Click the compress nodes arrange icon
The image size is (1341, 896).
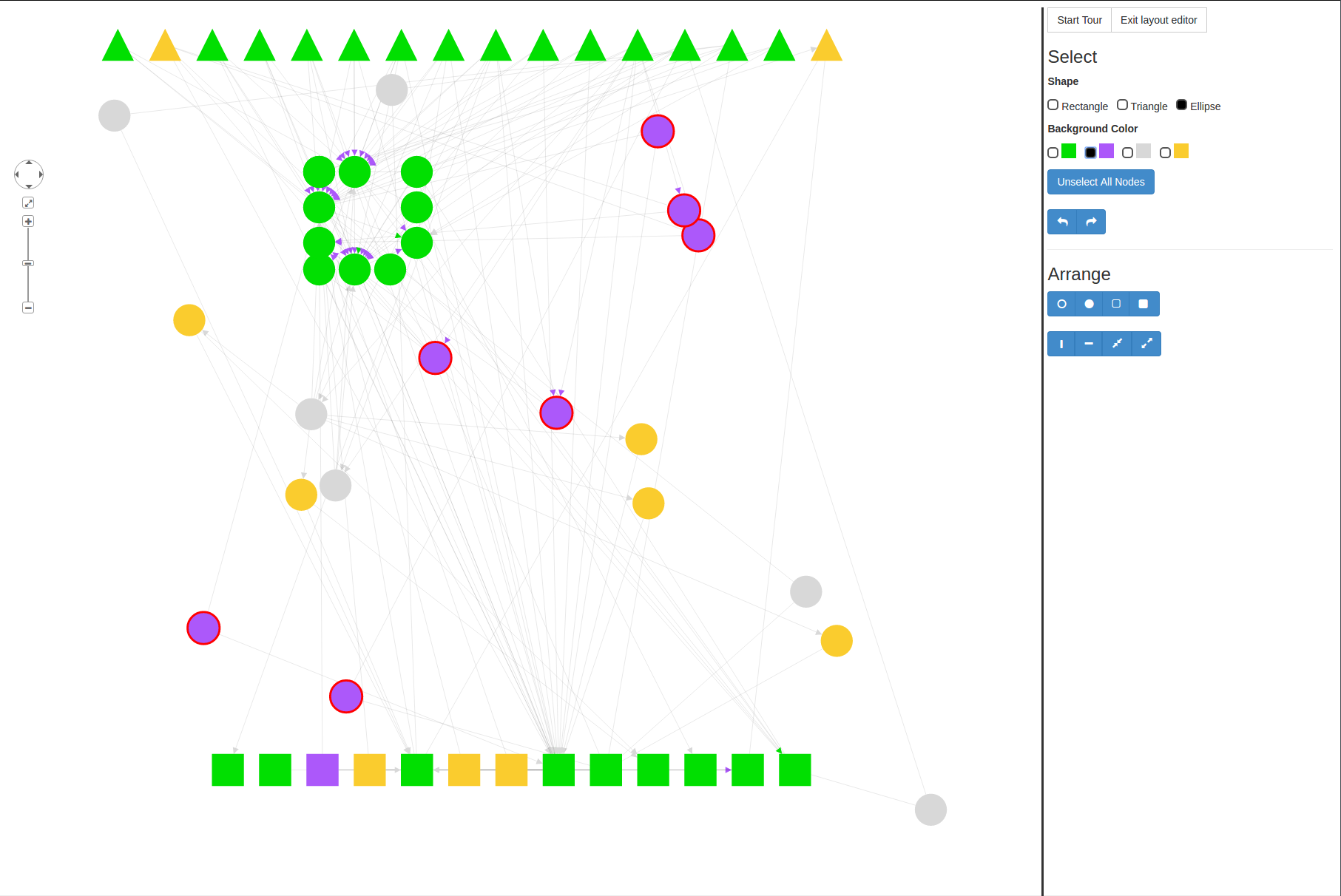tap(1117, 344)
